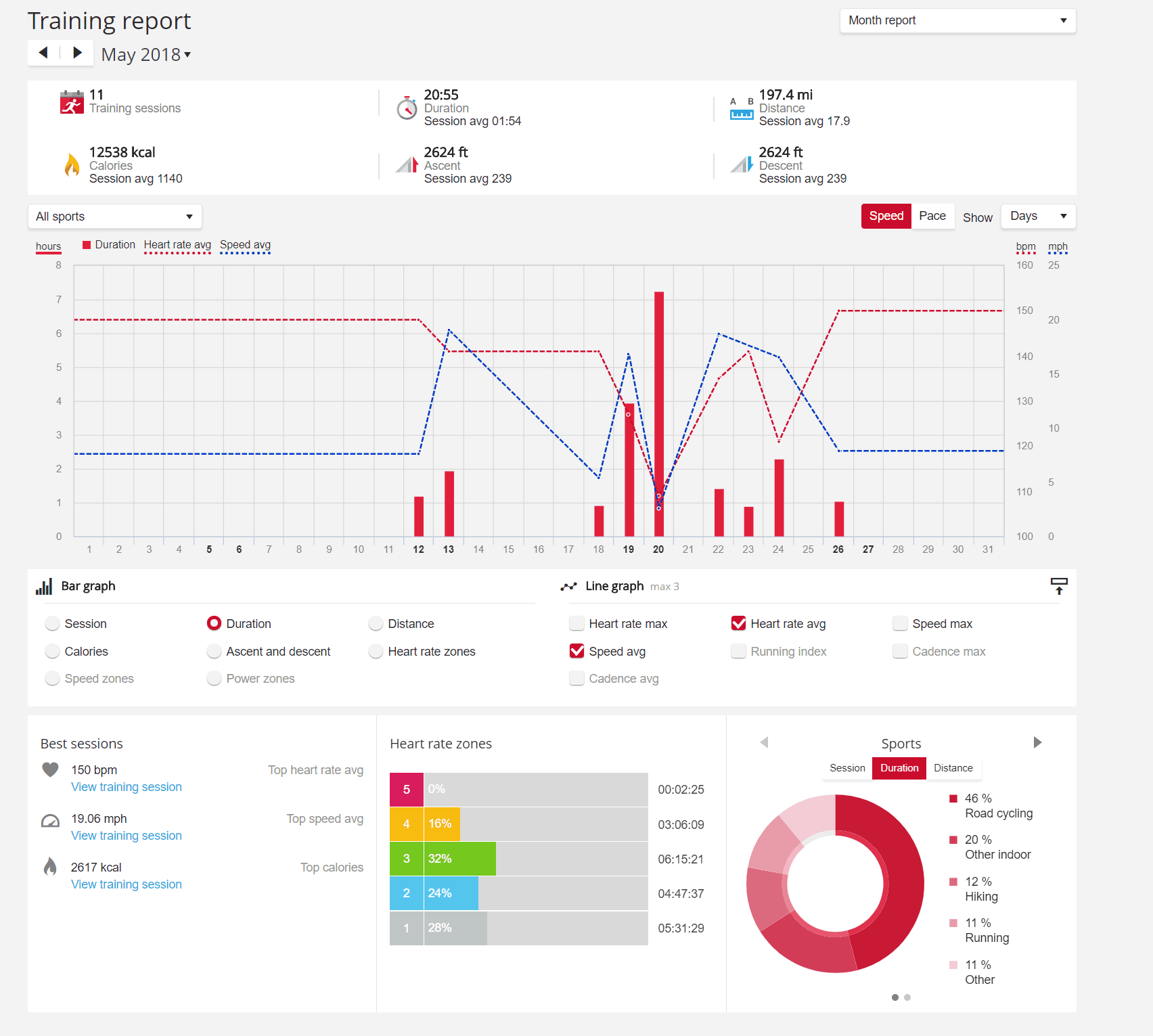1153x1036 pixels.
Task: Open training session link for top speed
Action: (x=127, y=836)
